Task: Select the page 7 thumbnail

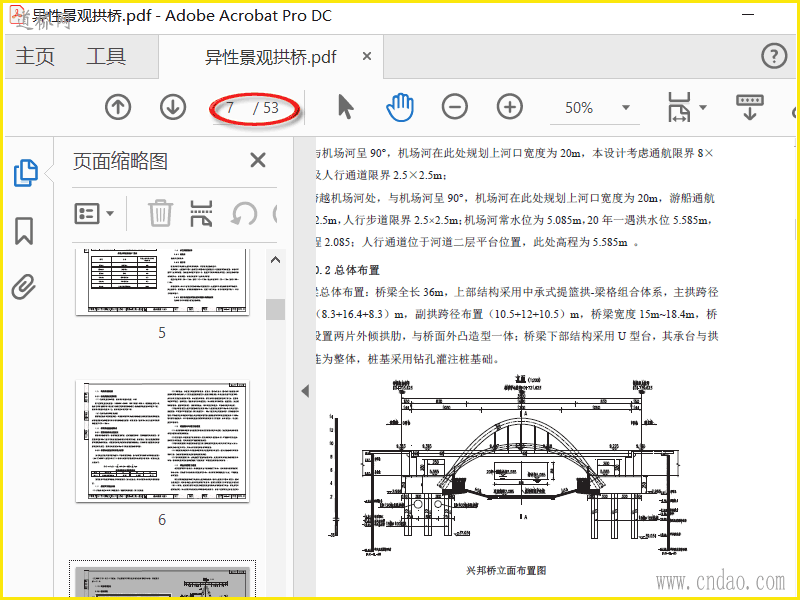Action: 162,581
